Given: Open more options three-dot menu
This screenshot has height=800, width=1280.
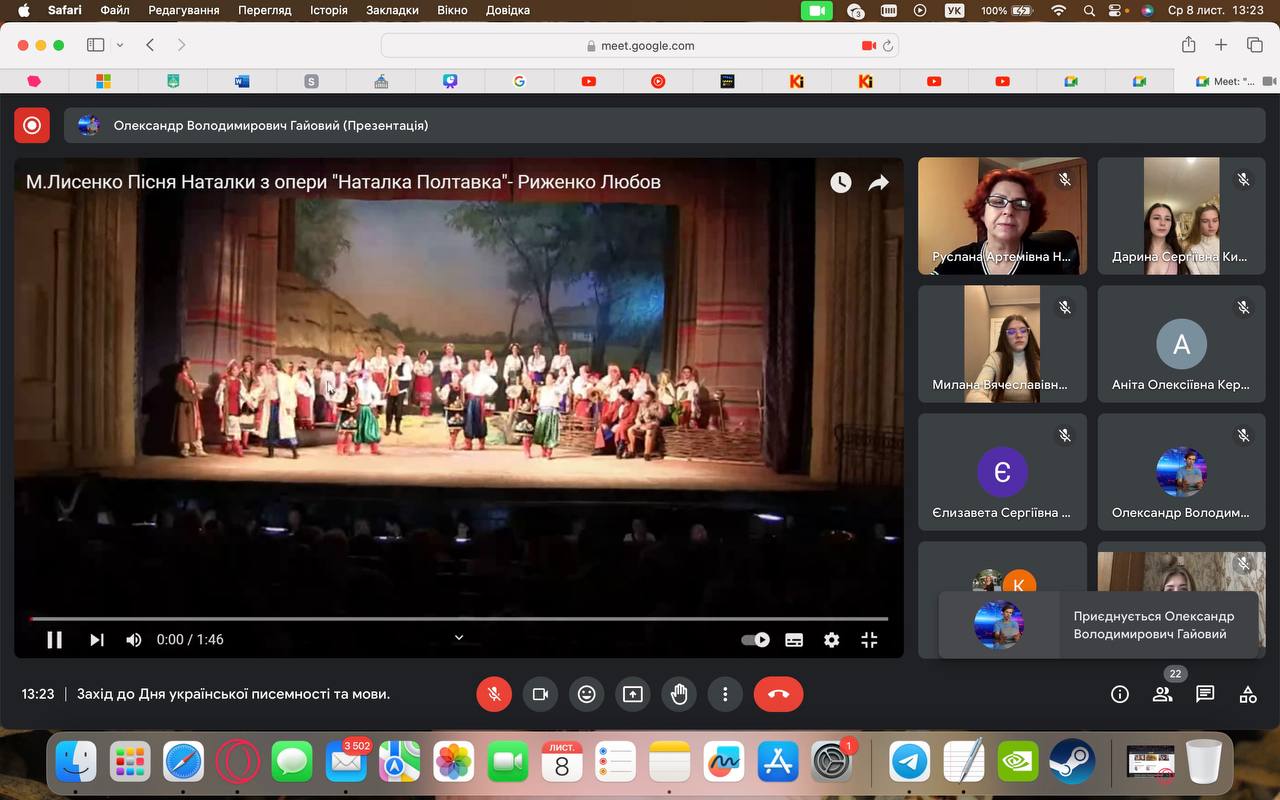Looking at the screenshot, I should tap(725, 694).
